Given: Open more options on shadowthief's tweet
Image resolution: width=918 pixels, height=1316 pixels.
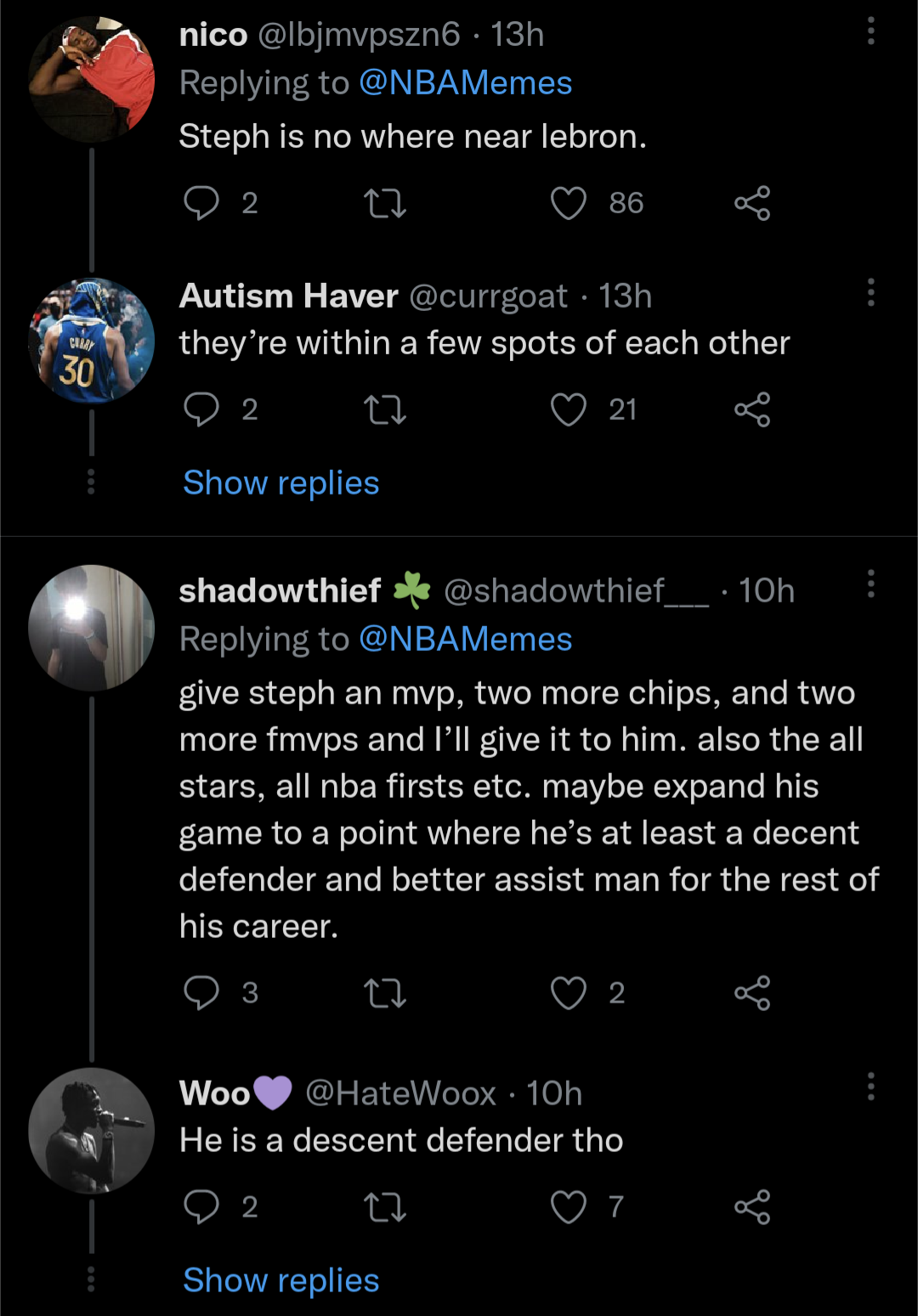Looking at the screenshot, I should tap(870, 585).
